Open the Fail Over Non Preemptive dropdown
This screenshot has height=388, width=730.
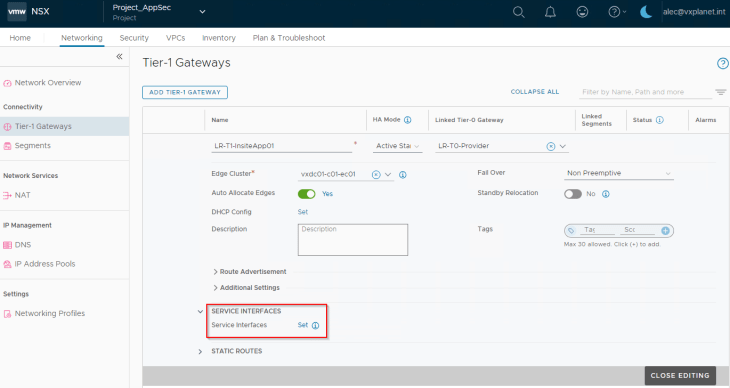click(619, 173)
